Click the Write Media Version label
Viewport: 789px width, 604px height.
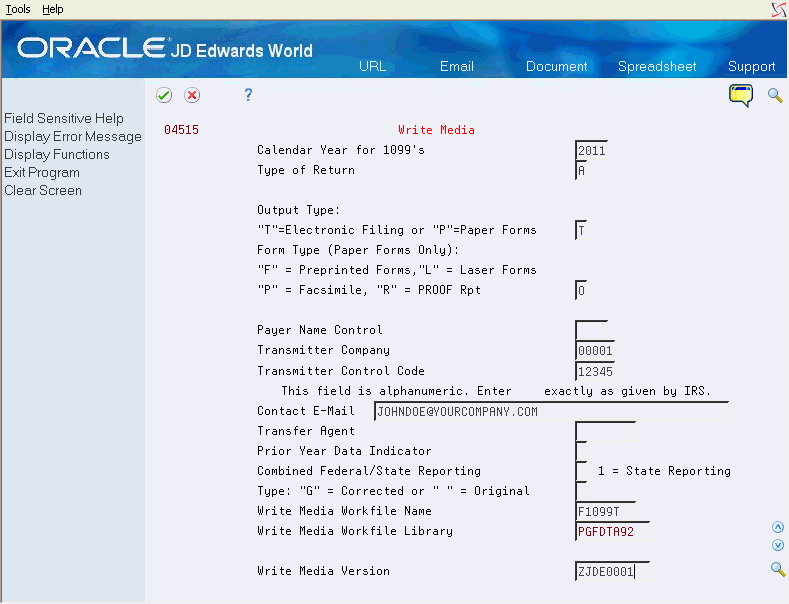323,571
